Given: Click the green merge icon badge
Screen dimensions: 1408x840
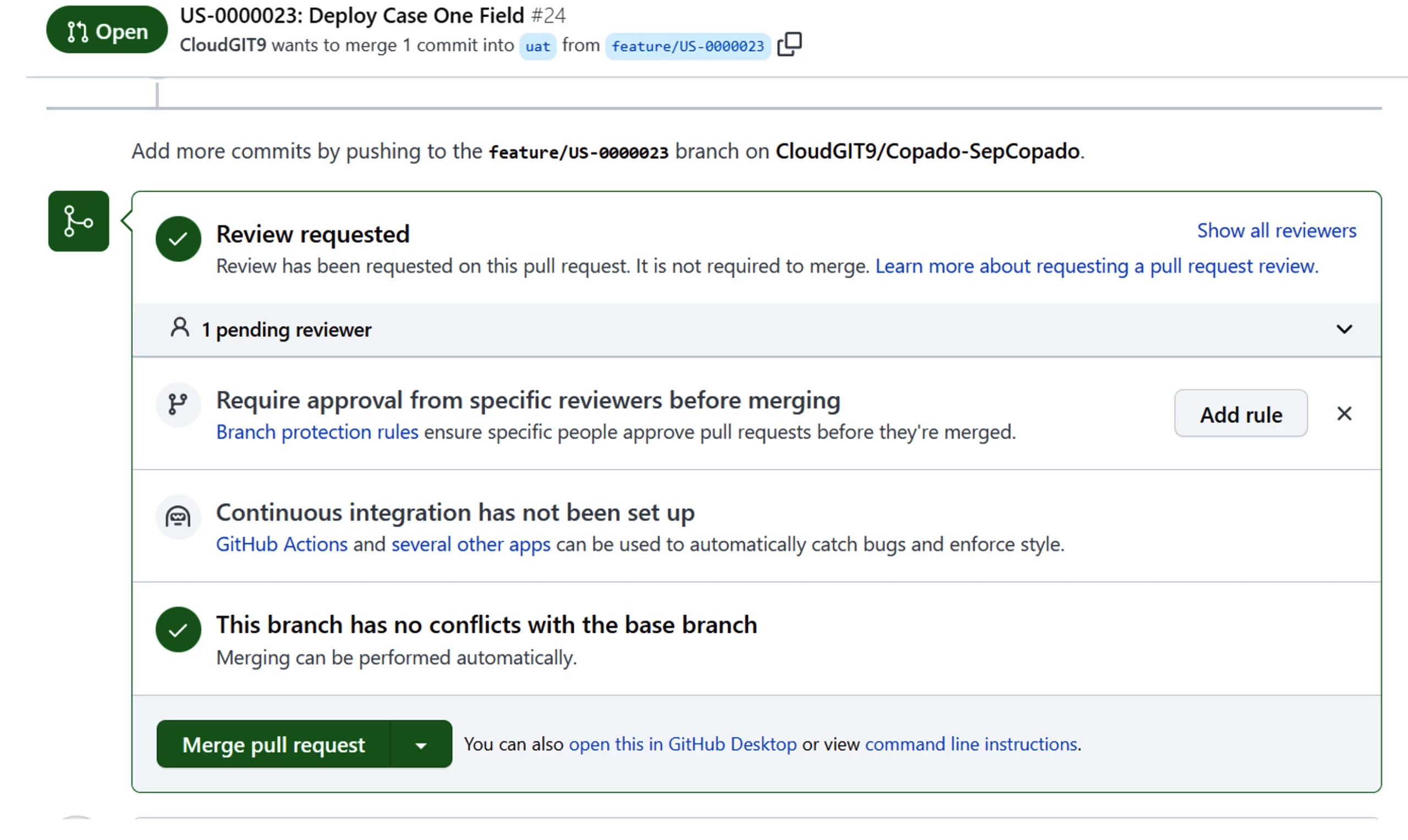Looking at the screenshot, I should tap(78, 221).
